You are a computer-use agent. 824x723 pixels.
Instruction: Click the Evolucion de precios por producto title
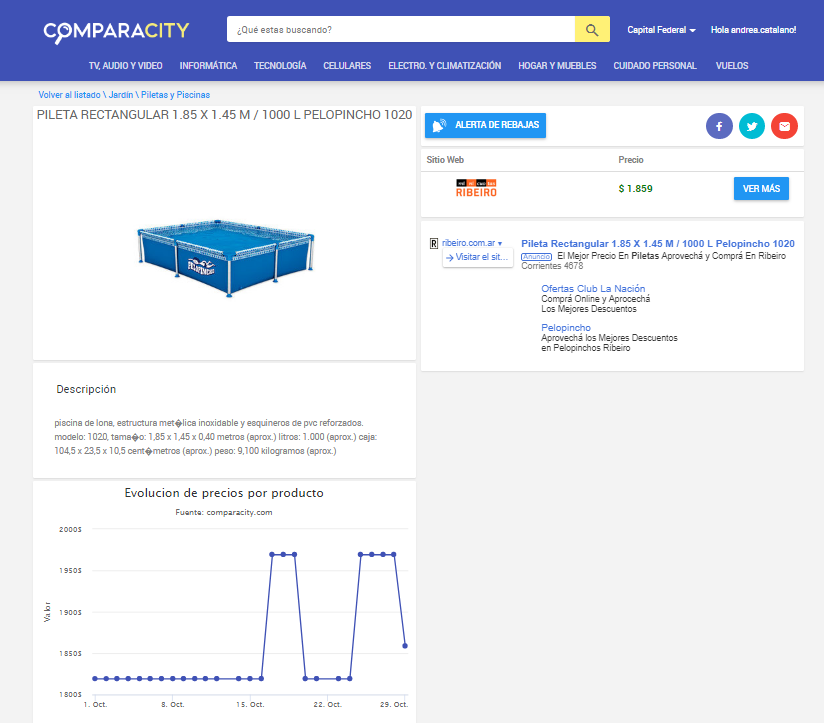[224, 493]
